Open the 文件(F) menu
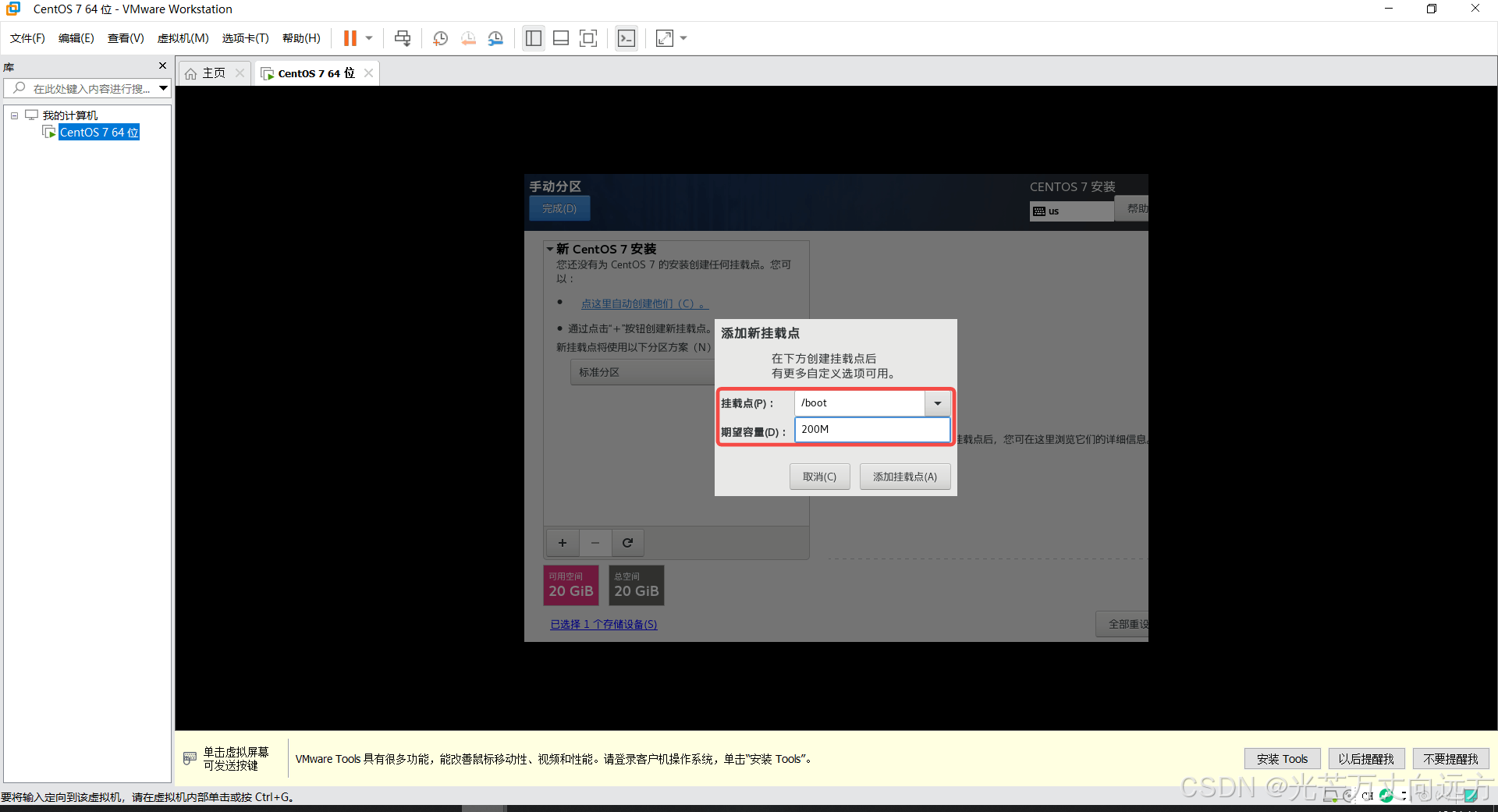Viewport: 1498px width, 812px height. click(27, 38)
